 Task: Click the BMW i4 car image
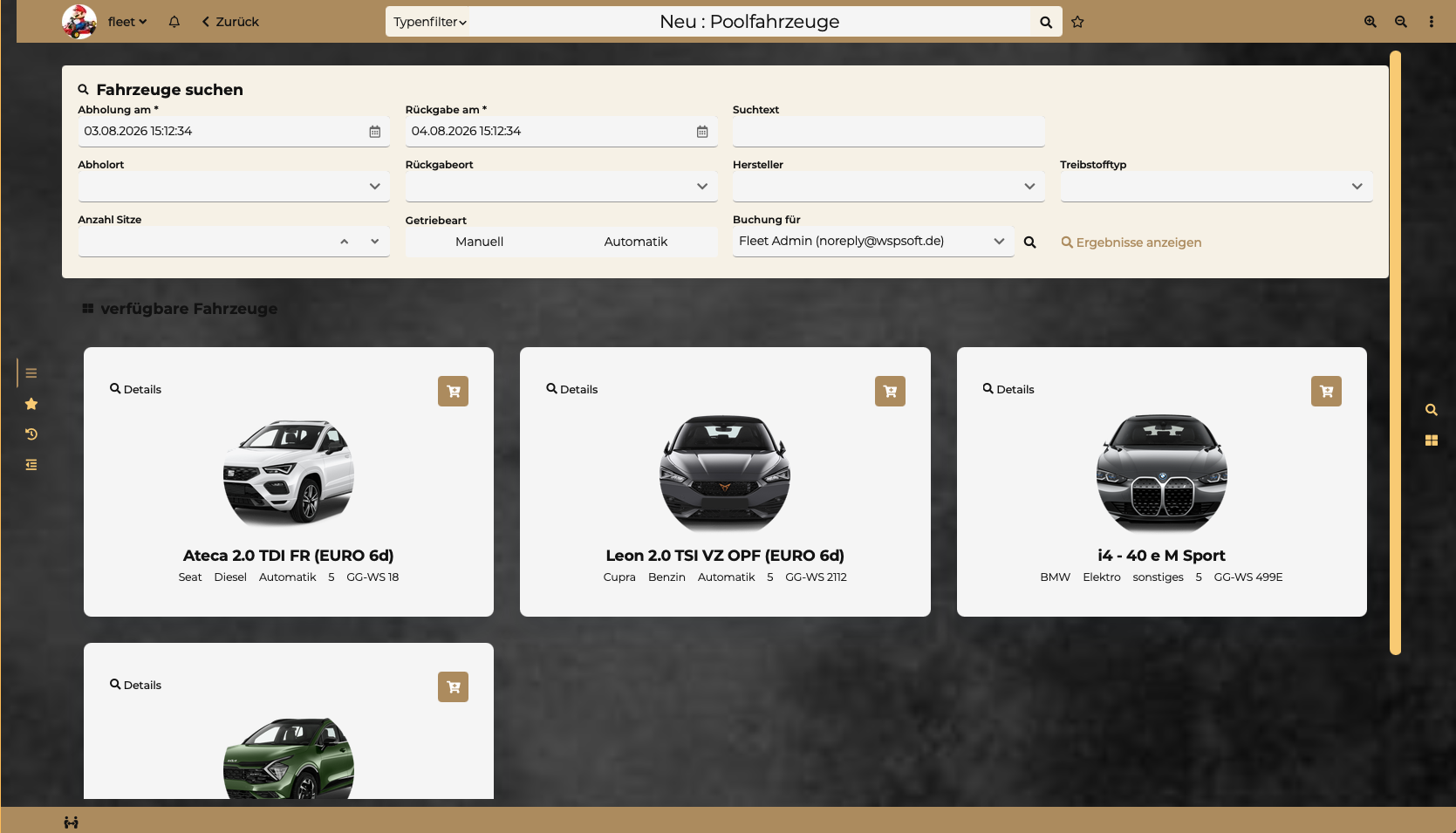(1162, 473)
